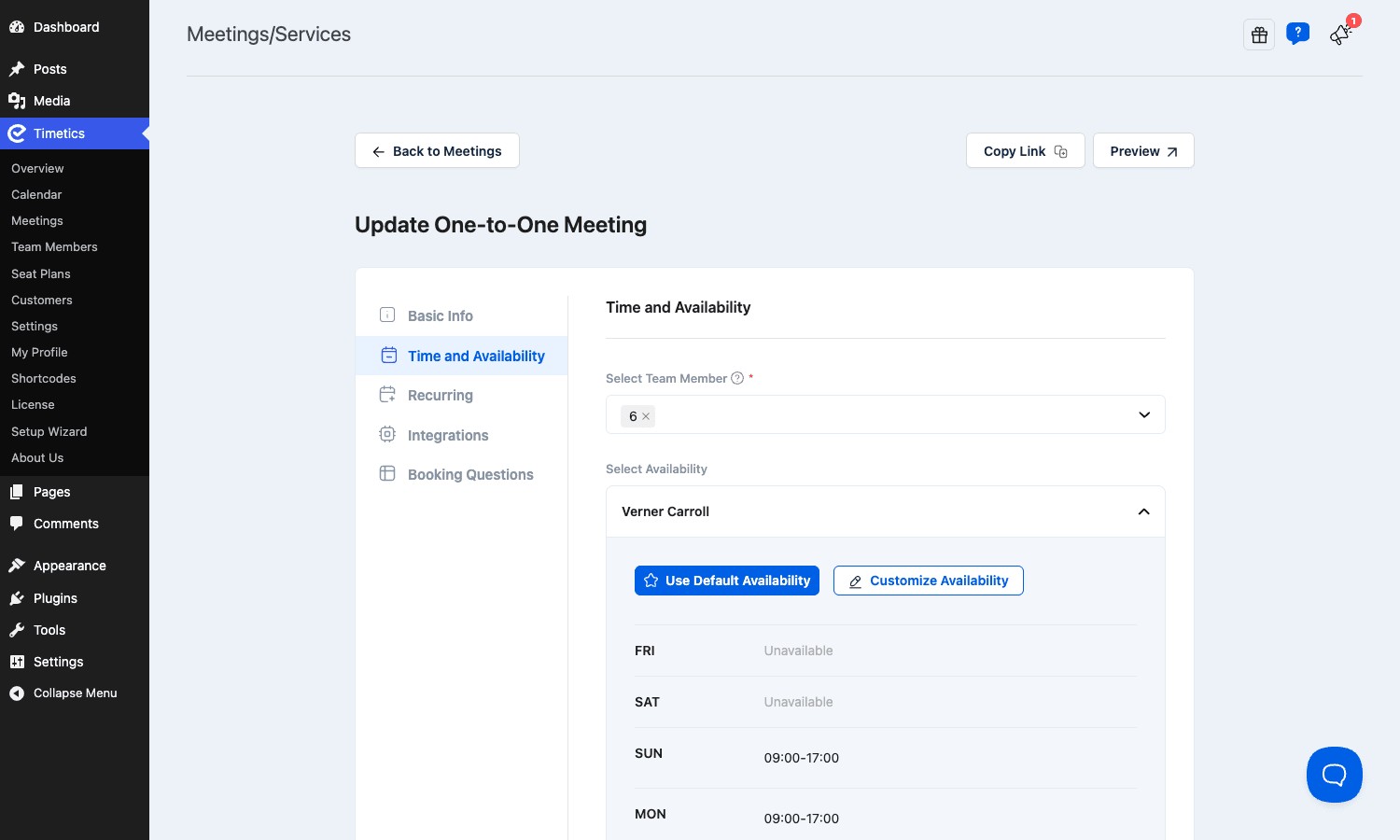This screenshot has width=1400, height=840.
Task: Remove team member tag 6
Action: [646, 416]
